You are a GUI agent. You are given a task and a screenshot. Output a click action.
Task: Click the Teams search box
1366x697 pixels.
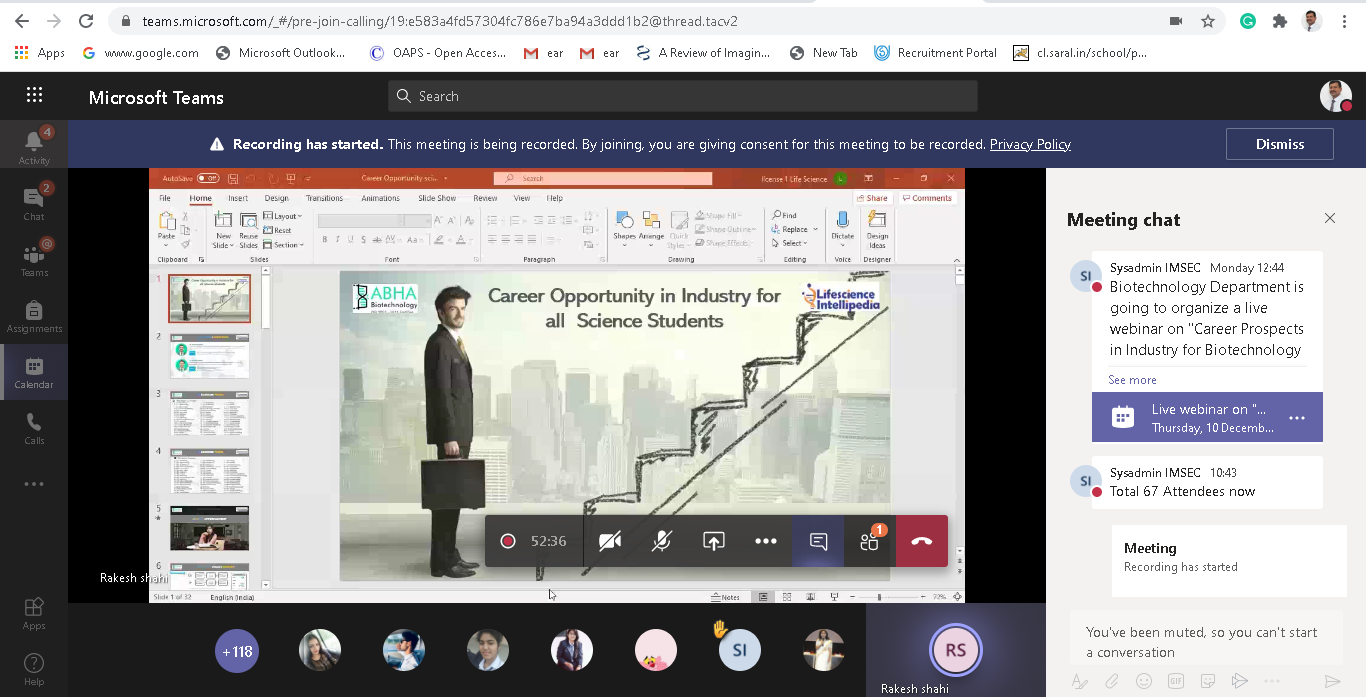click(682, 96)
